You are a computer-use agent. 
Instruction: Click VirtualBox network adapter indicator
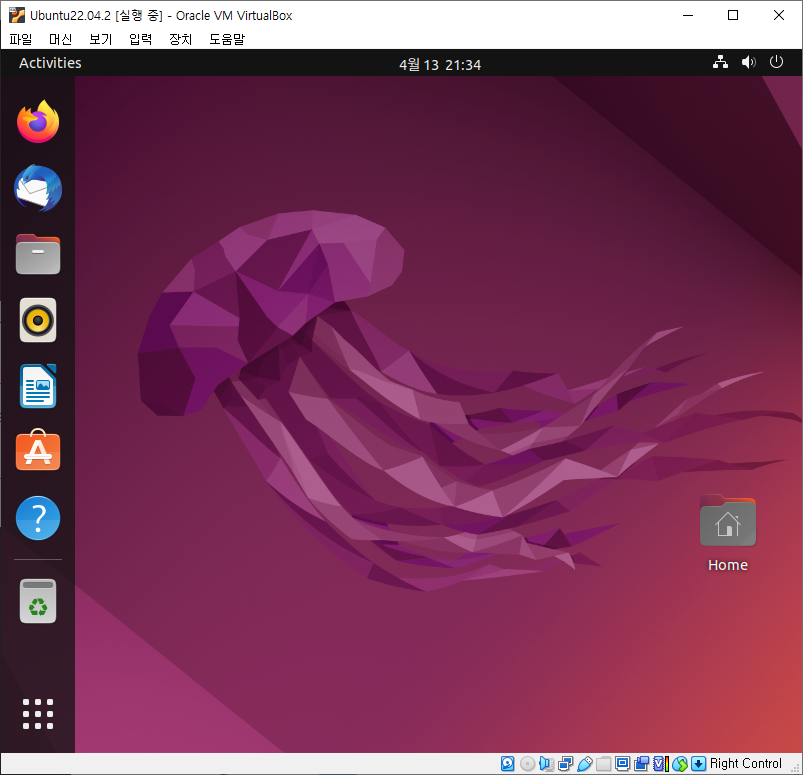pyautogui.click(x=566, y=764)
